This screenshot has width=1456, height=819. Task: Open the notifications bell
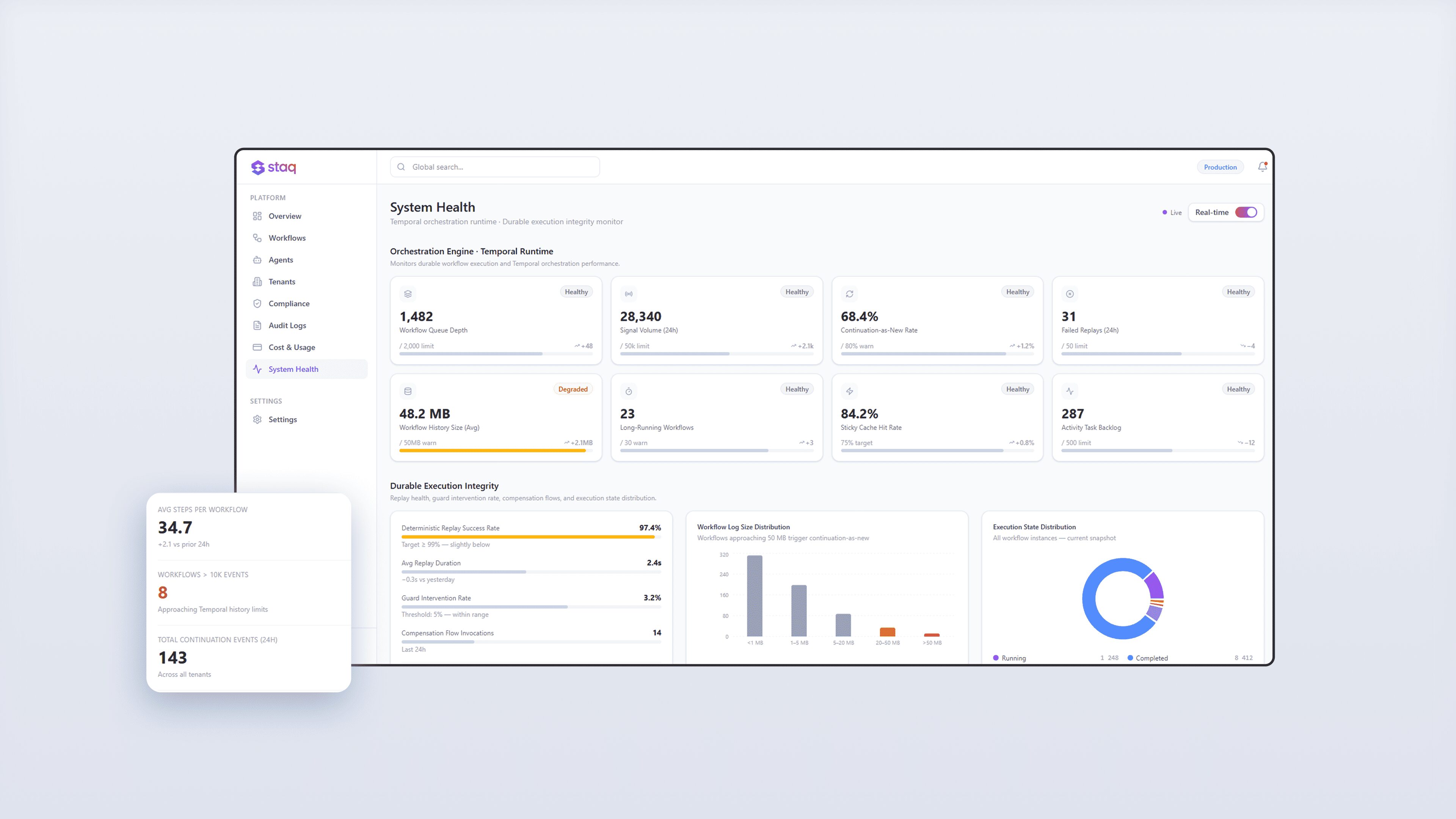[x=1261, y=167]
